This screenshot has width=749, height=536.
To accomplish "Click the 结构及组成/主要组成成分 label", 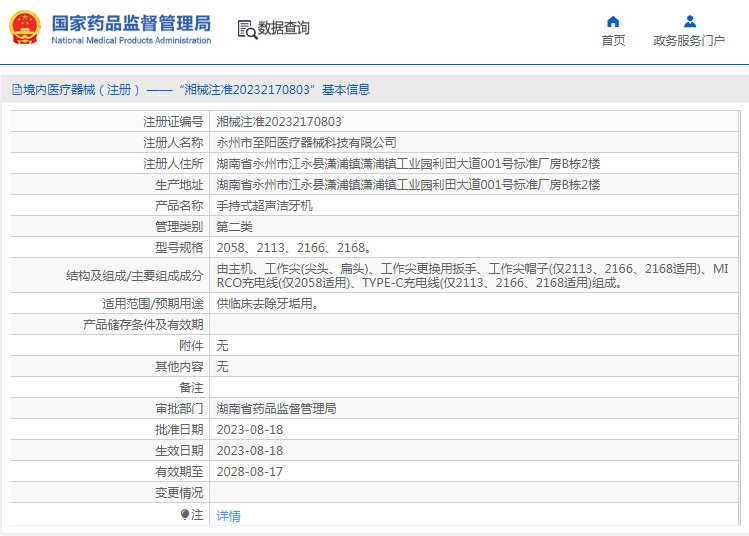I will pos(135,276).
